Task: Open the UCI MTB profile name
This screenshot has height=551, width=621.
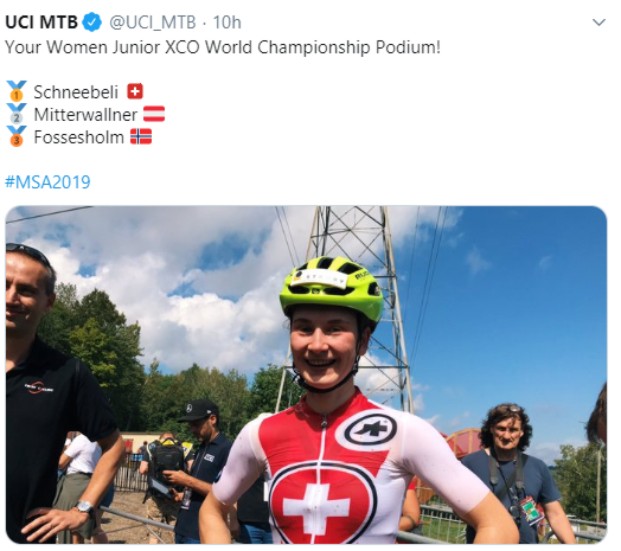Action: pyautogui.click(x=42, y=22)
